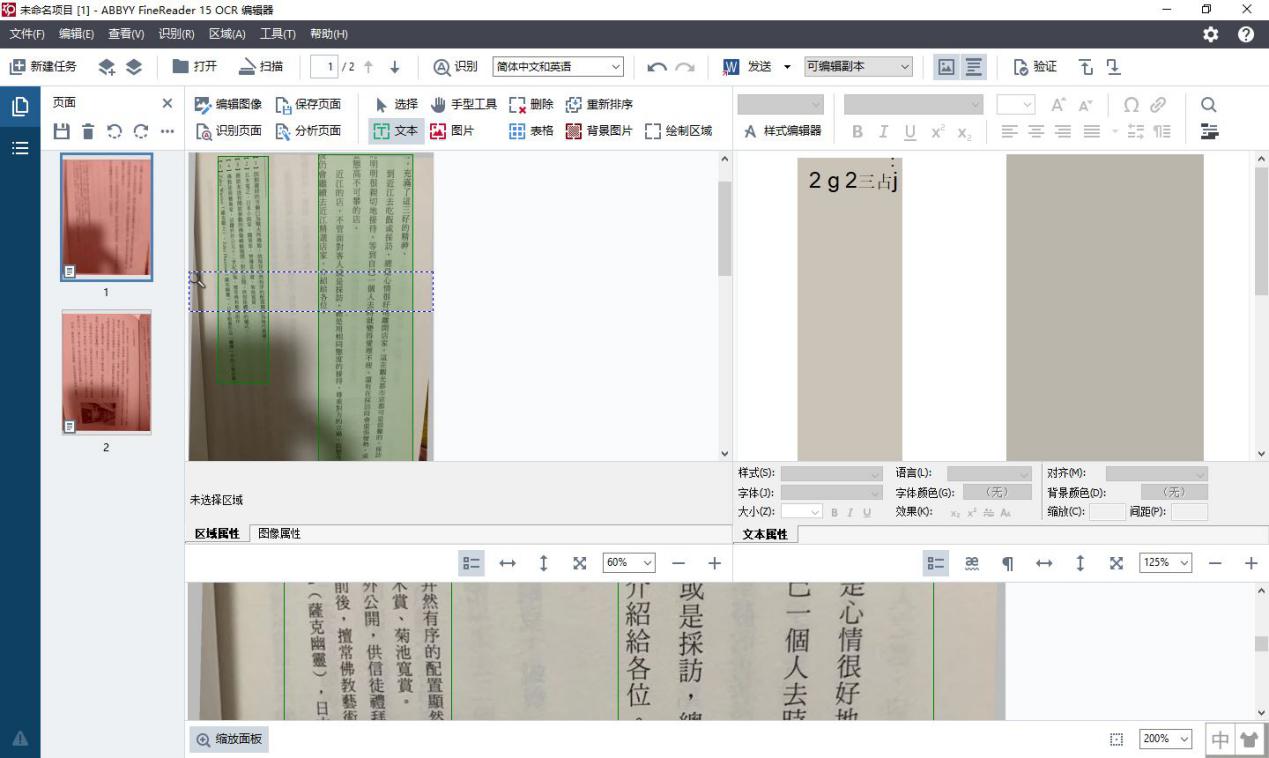The image size is (1269, 758).
Task: Zoom in image pane with plus button
Action: [714, 563]
